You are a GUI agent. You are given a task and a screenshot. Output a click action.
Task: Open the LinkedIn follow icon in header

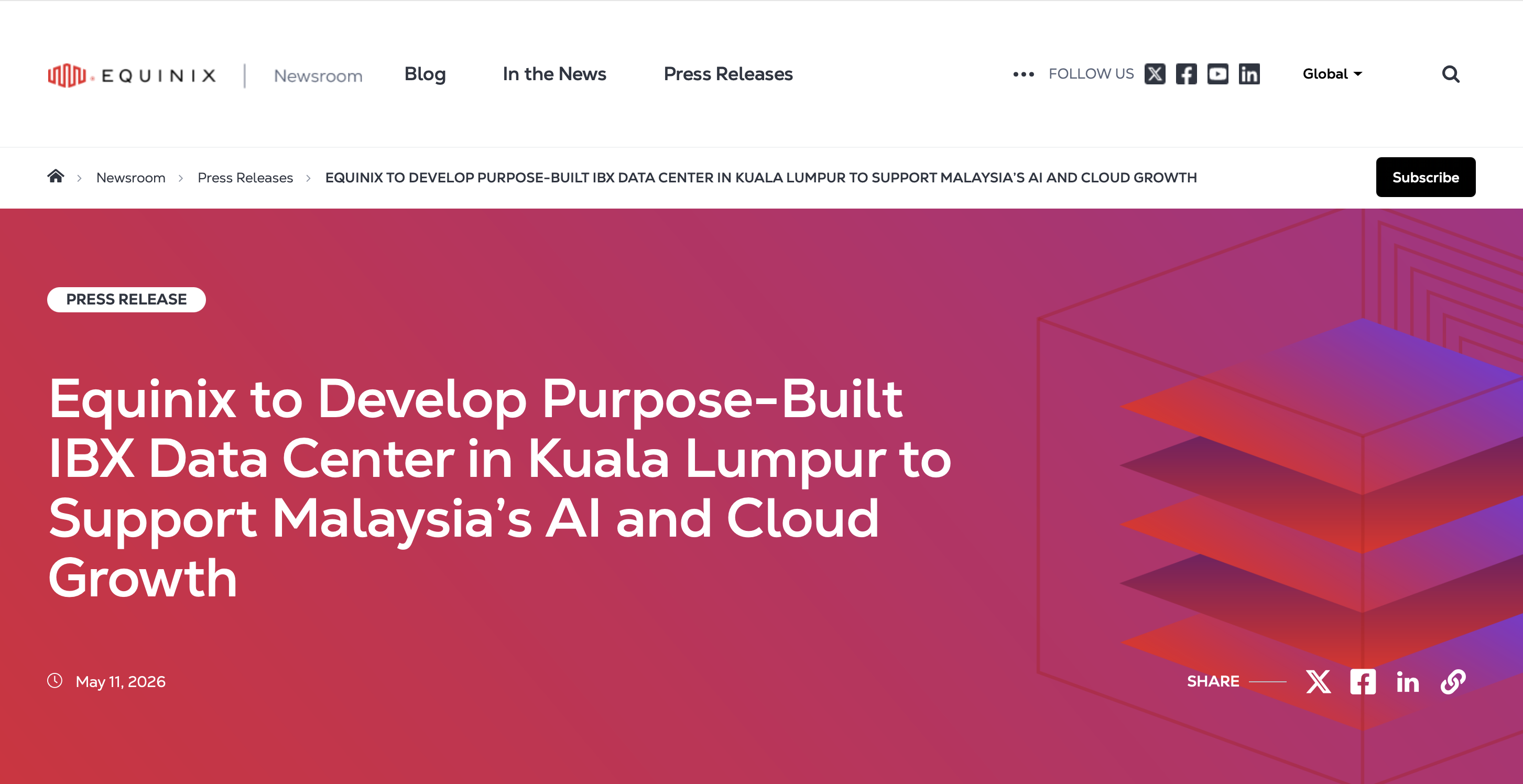point(1249,74)
